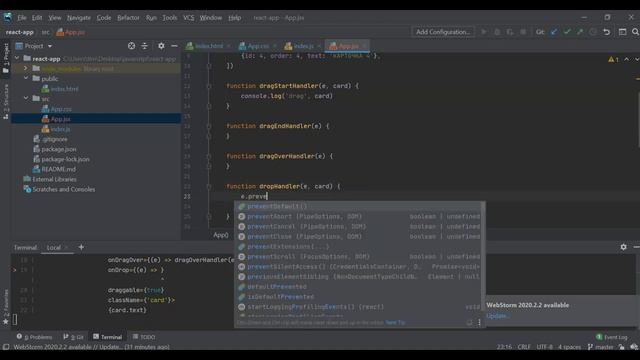Hide the Project panel with minus icon
The height and width of the screenshot is (360, 640).
[x=174, y=46]
